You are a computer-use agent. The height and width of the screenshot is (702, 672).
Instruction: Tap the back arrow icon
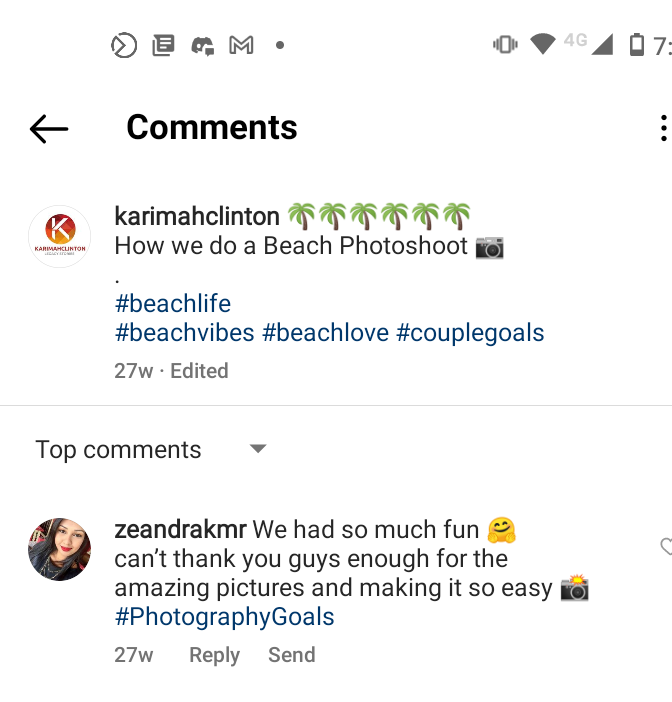[49, 128]
